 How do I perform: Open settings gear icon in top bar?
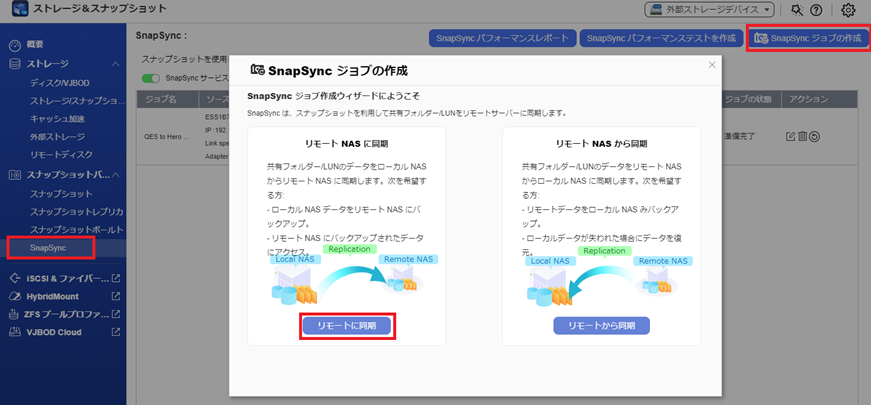coord(848,10)
